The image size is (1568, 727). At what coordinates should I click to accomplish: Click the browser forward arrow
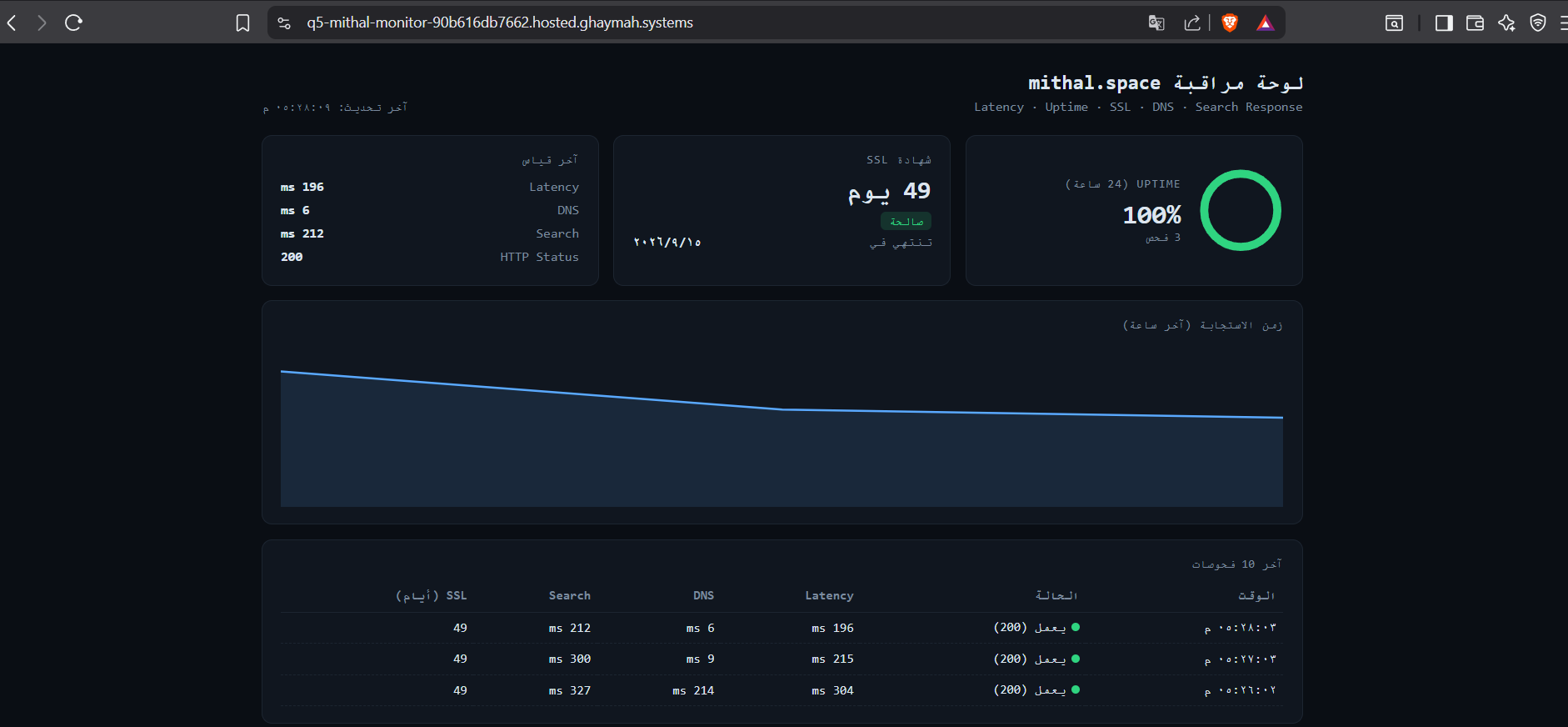click(42, 23)
